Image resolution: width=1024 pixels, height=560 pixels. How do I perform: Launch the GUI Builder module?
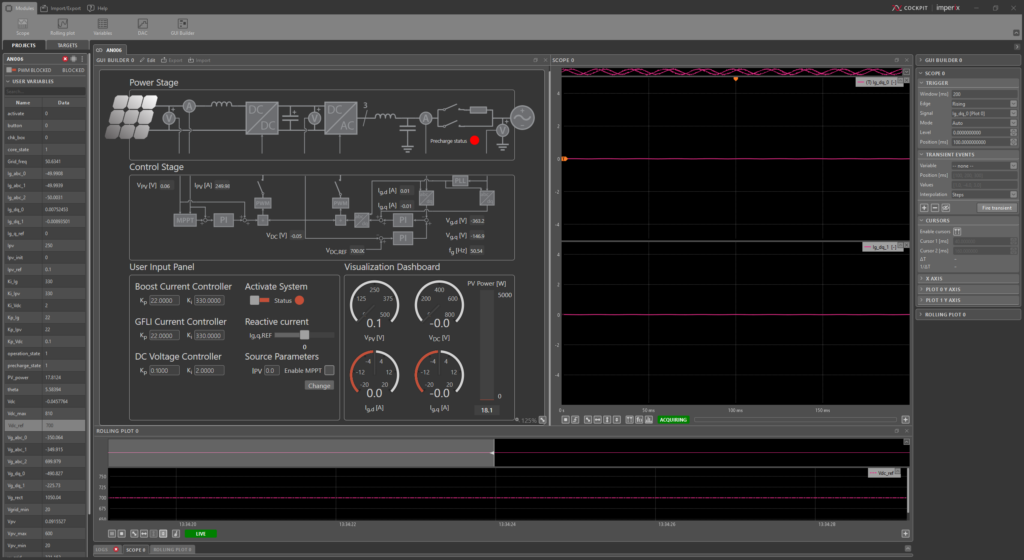(182, 25)
